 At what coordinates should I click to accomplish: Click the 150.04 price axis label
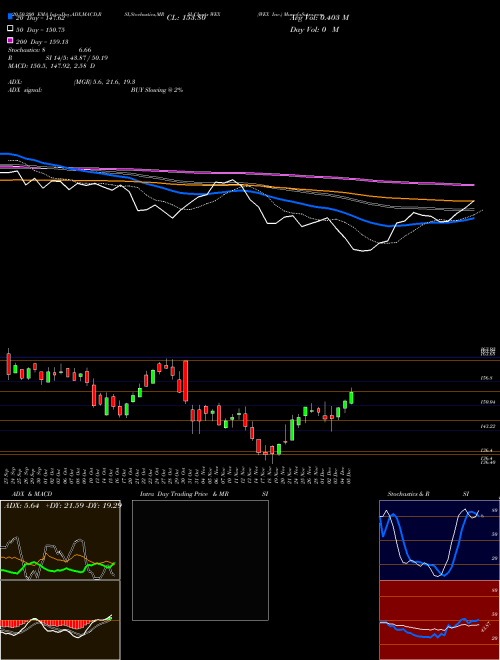tap(488, 402)
